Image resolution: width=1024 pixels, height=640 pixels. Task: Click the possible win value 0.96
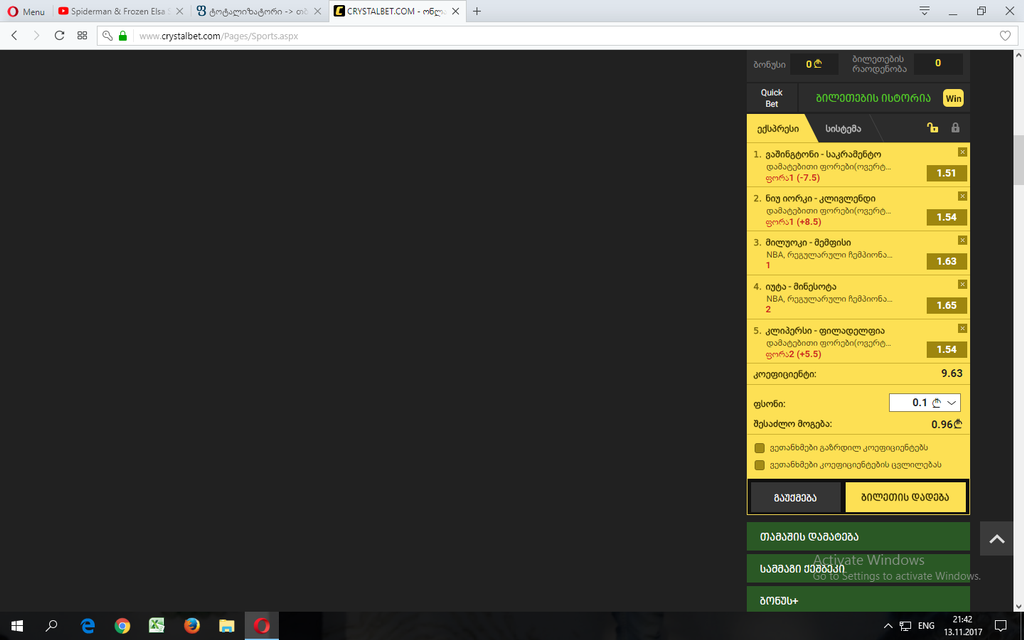[x=946, y=424]
